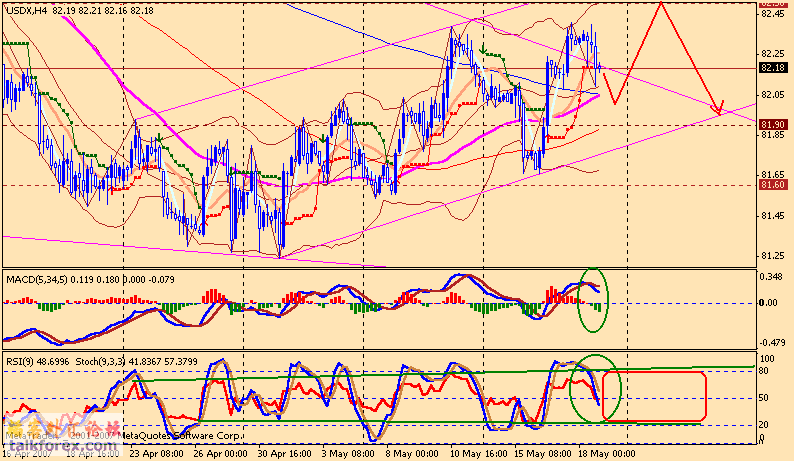Screen dimensions: 794x461
Task: Click the 23 Apr 08:00 time label
Action: point(156,453)
